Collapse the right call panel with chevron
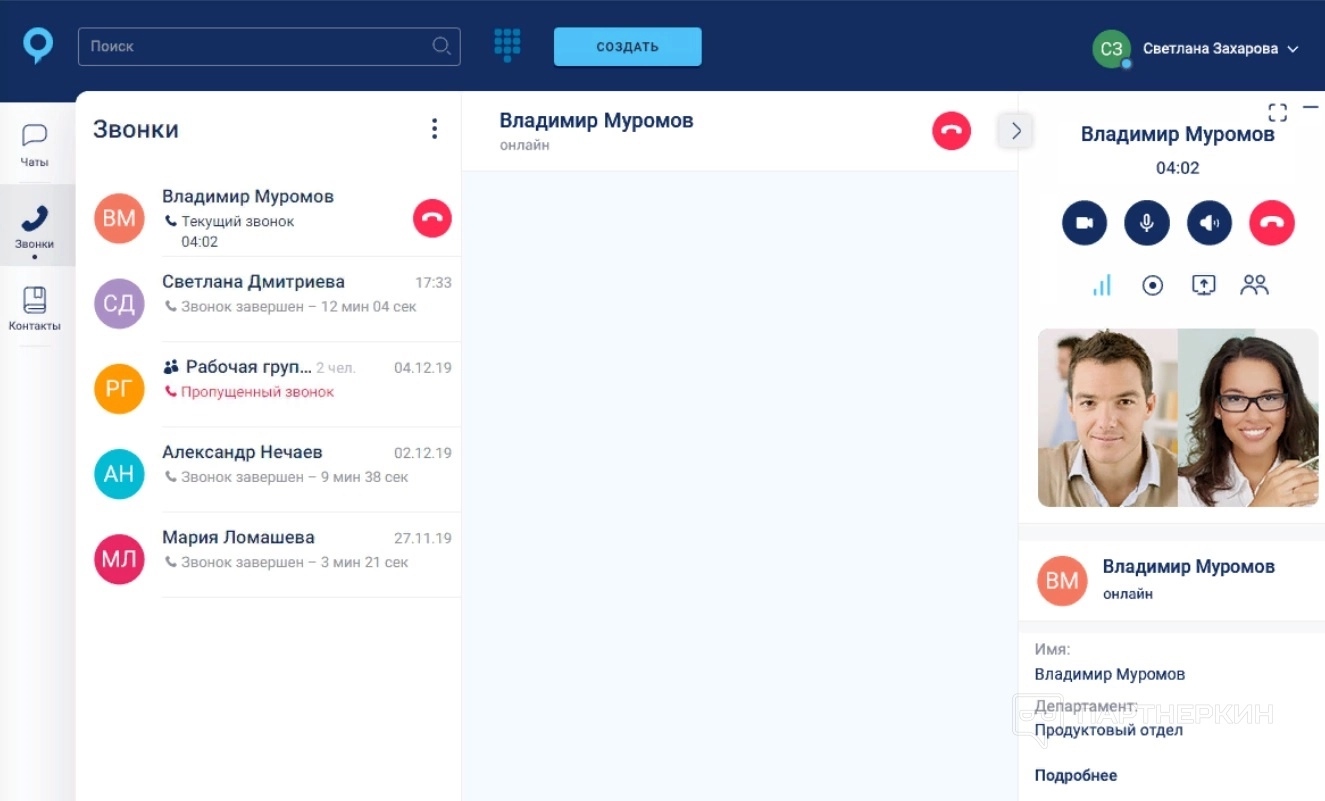1325x801 pixels. (x=1015, y=130)
